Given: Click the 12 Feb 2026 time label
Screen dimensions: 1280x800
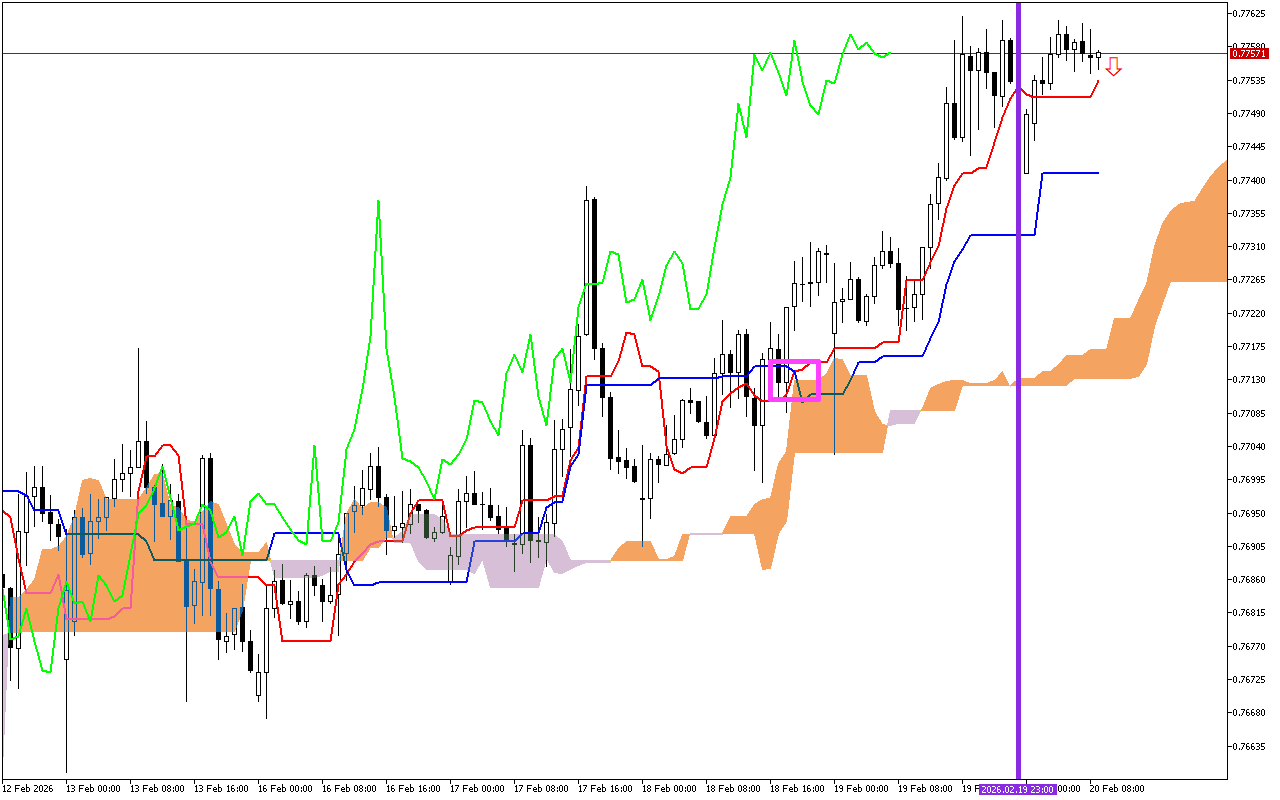Looking at the screenshot, I should point(29,789).
